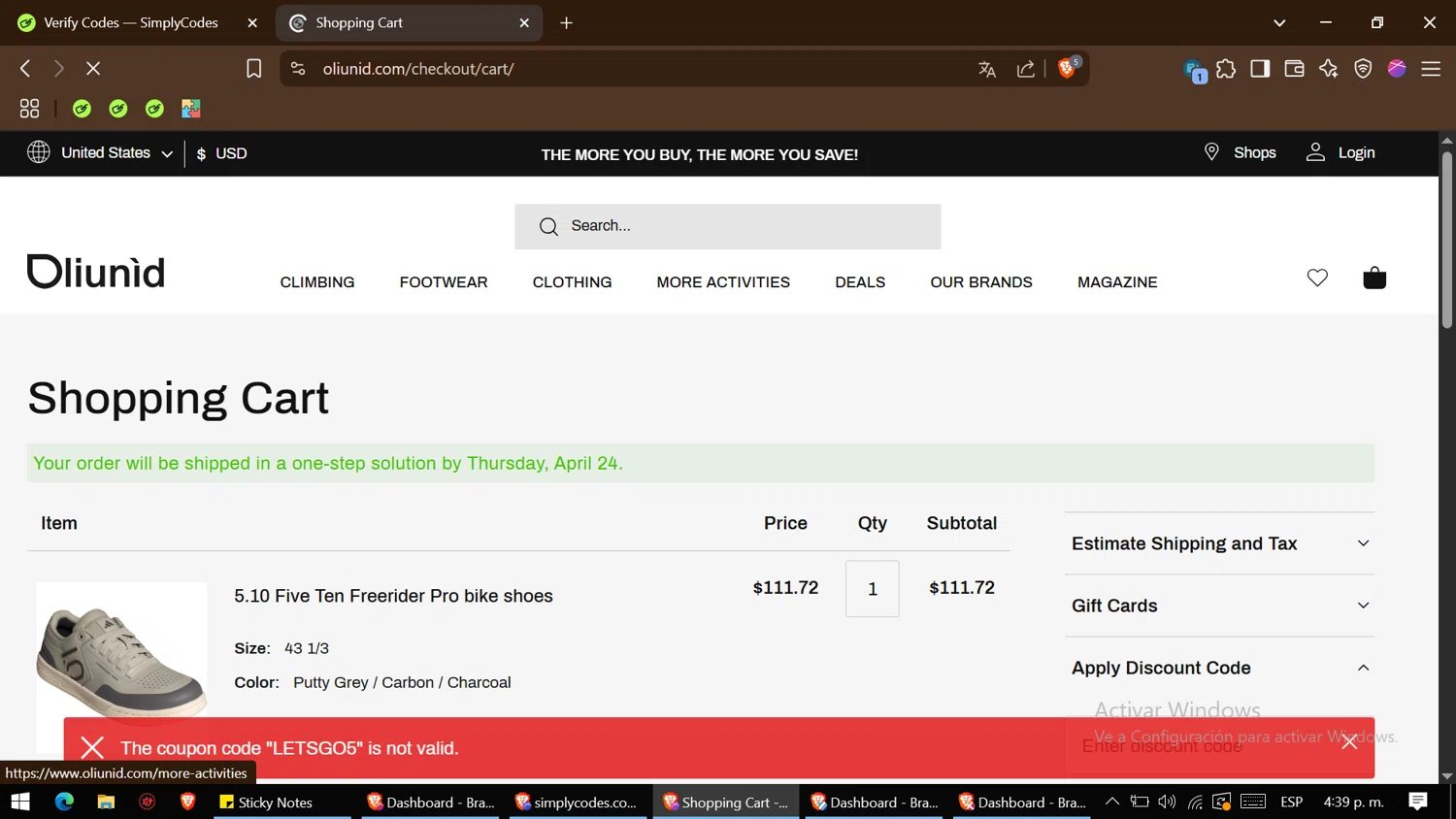Open the MAGAZINE menu
The image size is (1456, 819).
click(x=1117, y=282)
